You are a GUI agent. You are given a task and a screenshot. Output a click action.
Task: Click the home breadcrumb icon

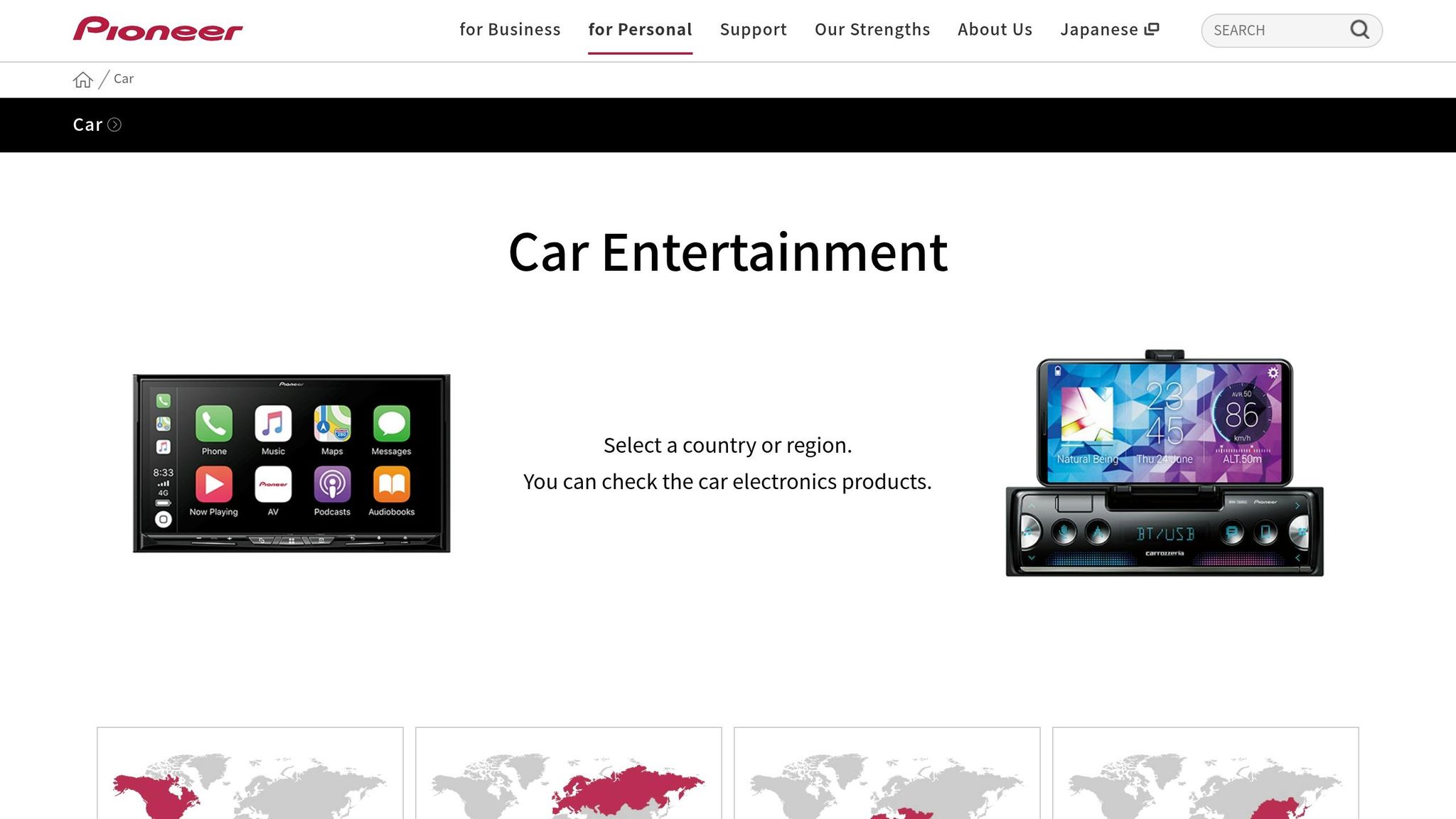(x=82, y=80)
